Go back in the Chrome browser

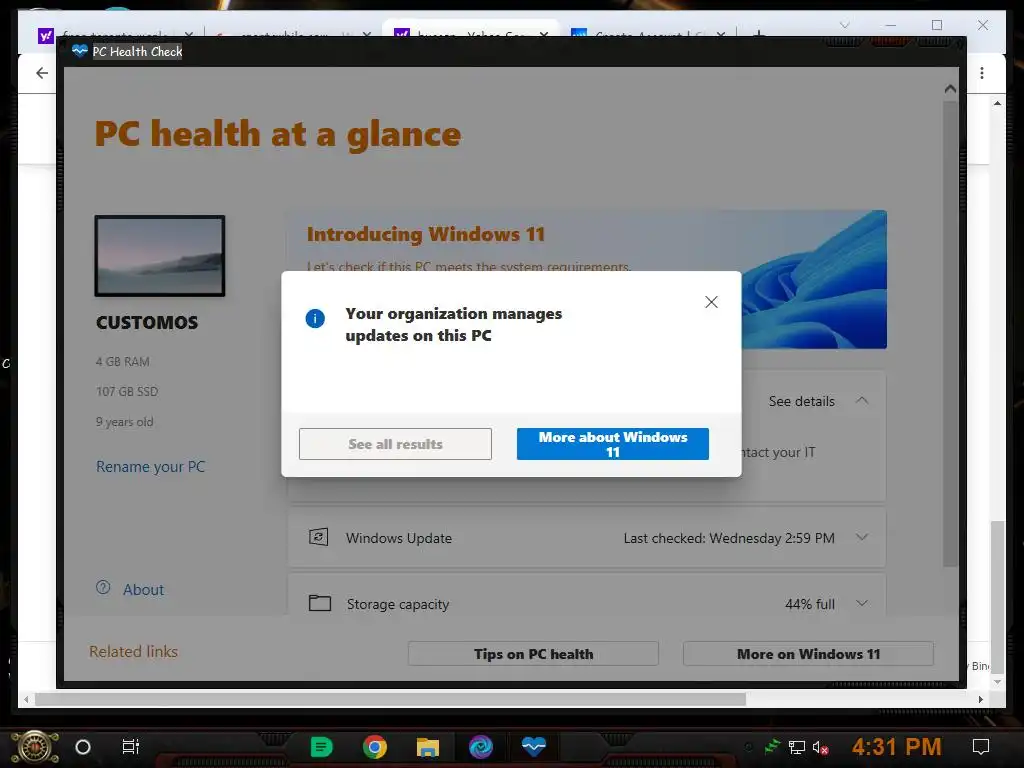42,73
